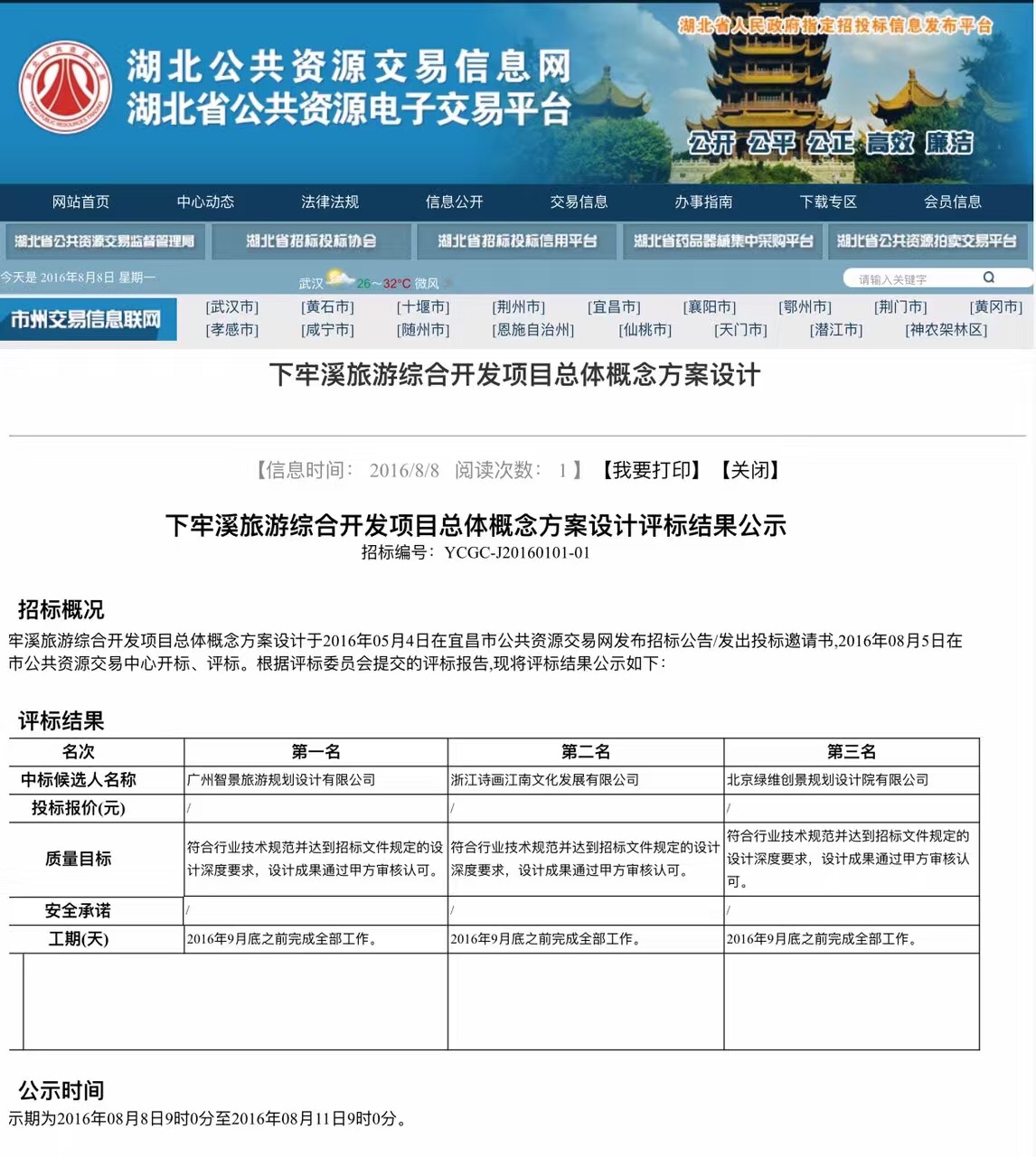Image resolution: width=1036 pixels, height=1157 pixels.
Task: Focus the keyword search input field
Action: [x=915, y=278]
